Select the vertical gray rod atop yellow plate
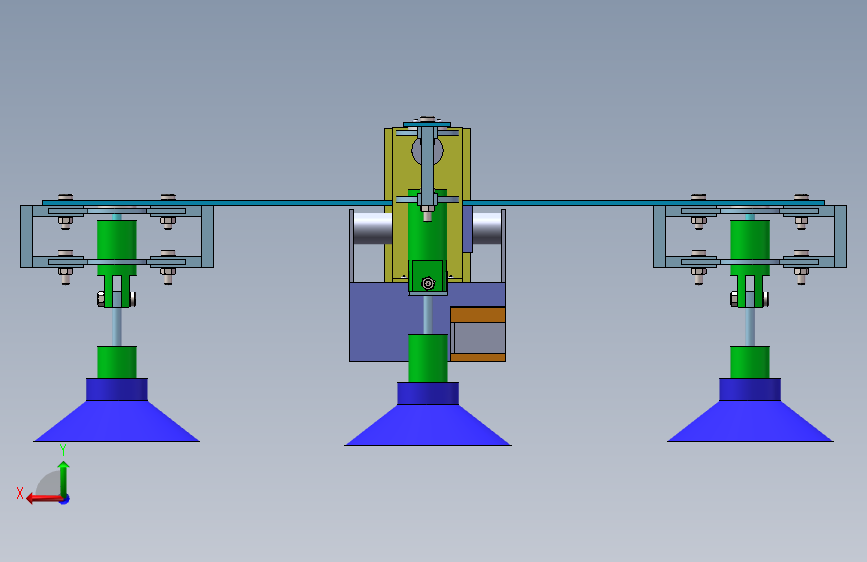This screenshot has width=867, height=562. click(x=427, y=166)
